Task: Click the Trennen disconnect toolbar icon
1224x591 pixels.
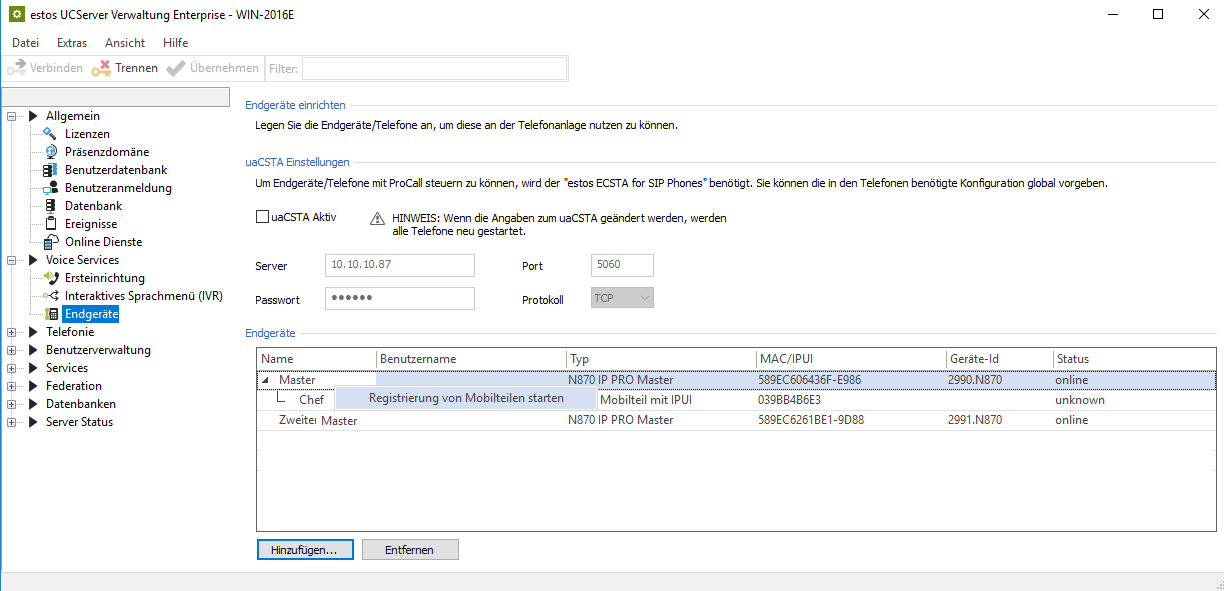Action: [x=101, y=68]
